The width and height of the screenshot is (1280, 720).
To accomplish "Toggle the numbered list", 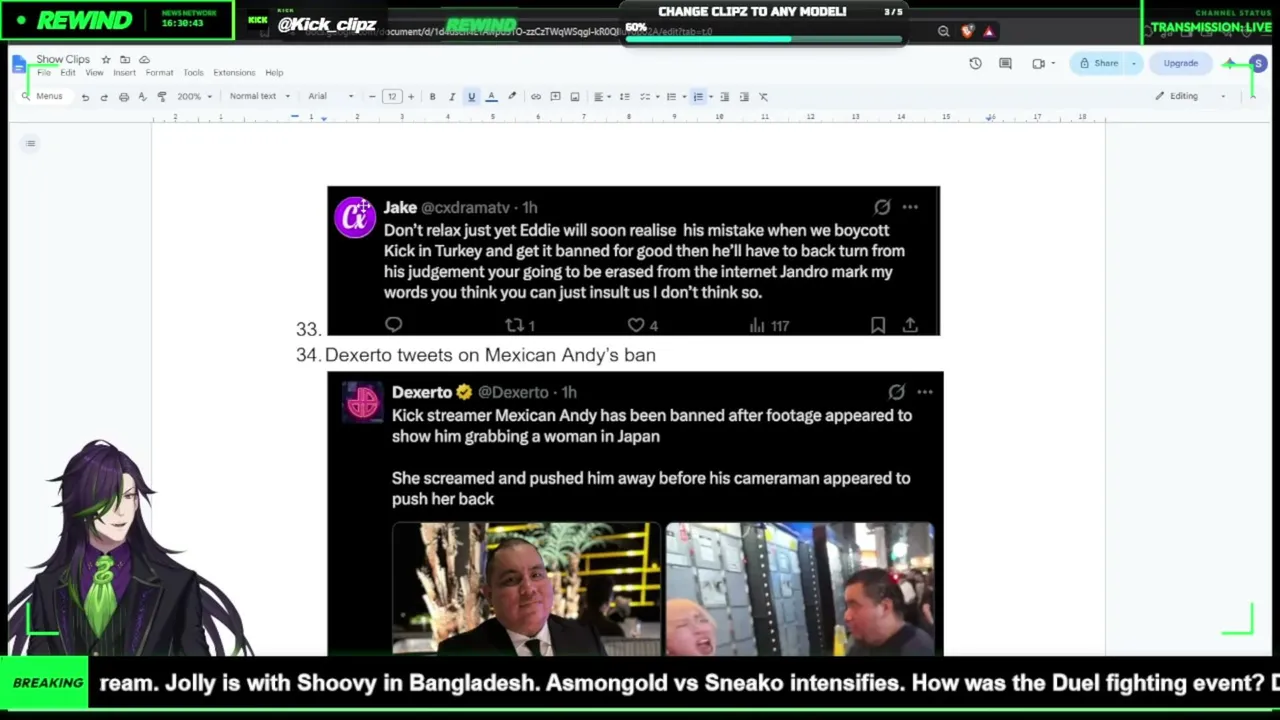I will [698, 97].
